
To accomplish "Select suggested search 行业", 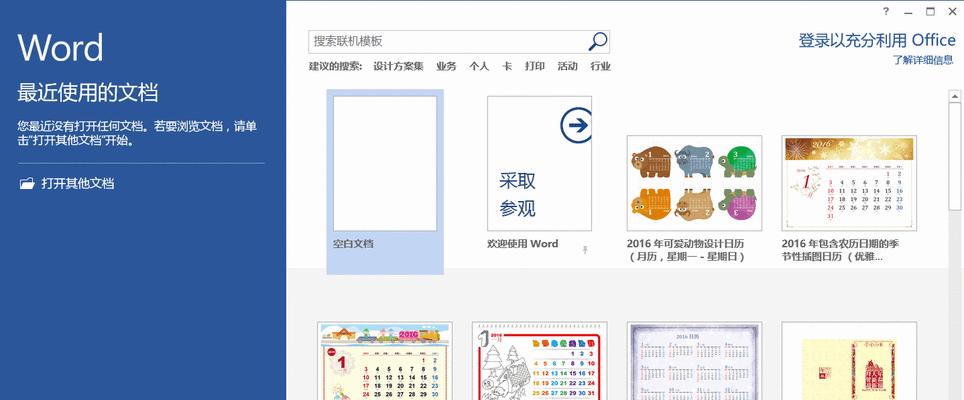I will tap(601, 66).
